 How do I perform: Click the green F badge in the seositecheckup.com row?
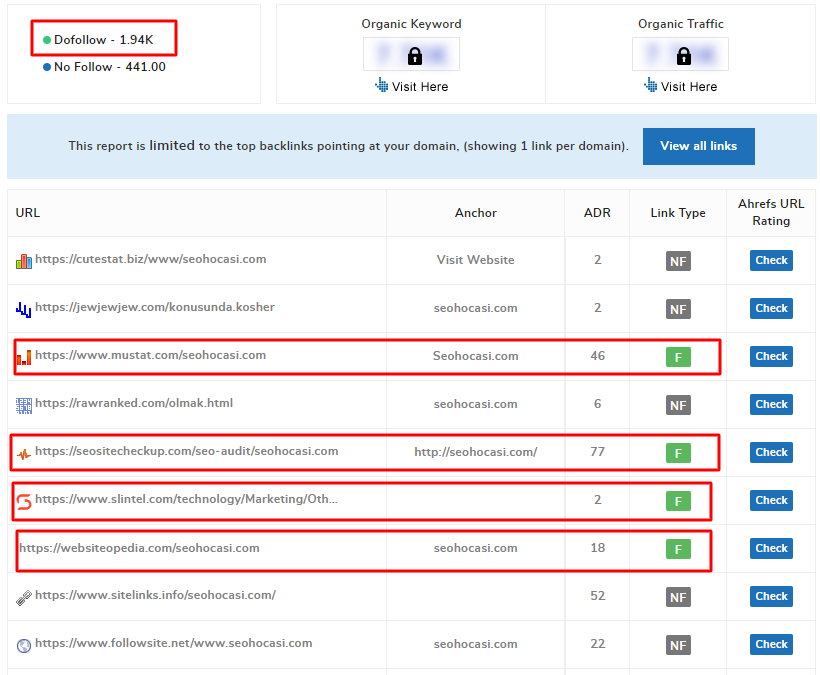click(x=678, y=453)
